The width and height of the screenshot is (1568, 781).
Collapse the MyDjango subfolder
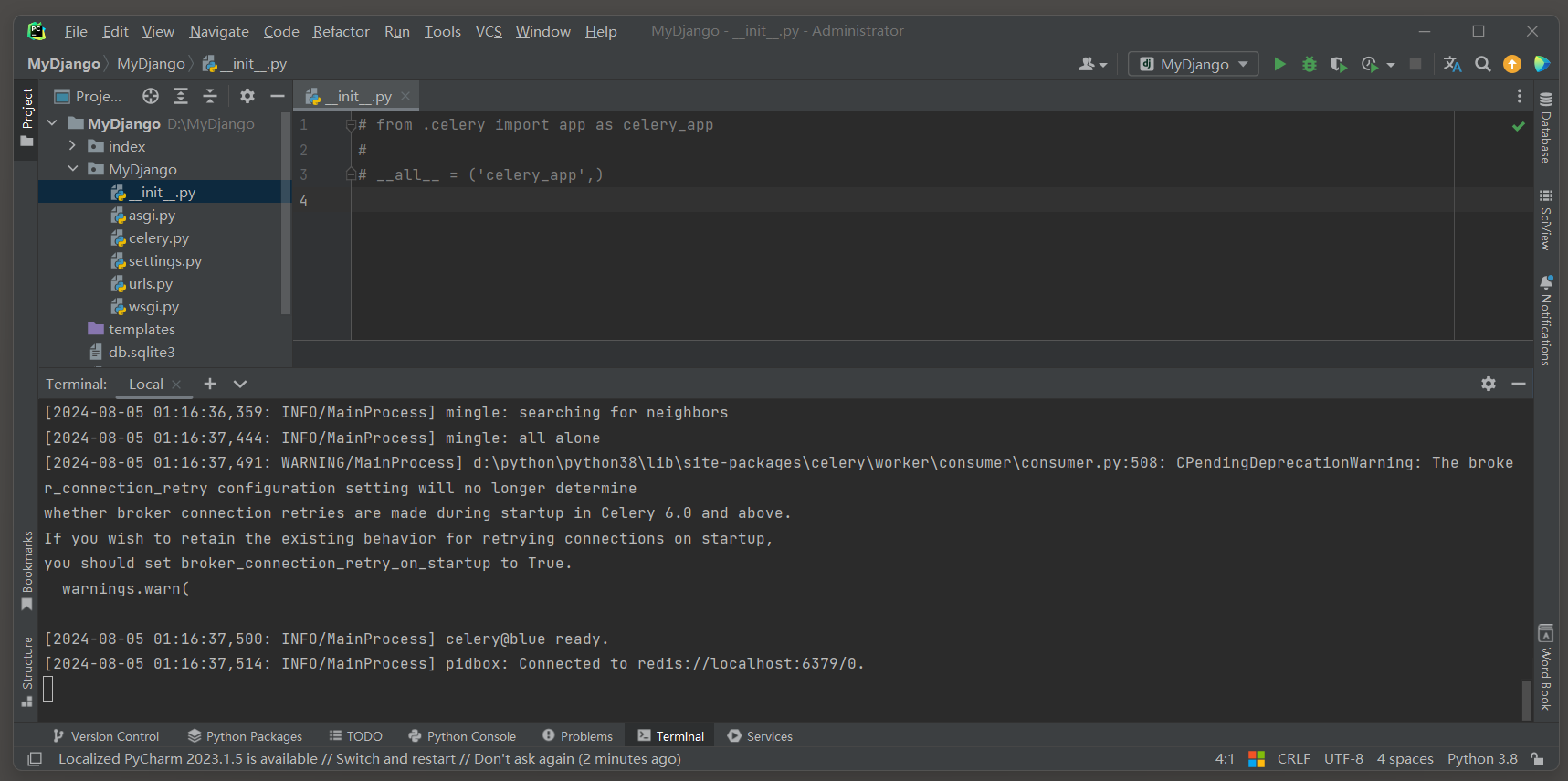pyautogui.click(x=73, y=169)
